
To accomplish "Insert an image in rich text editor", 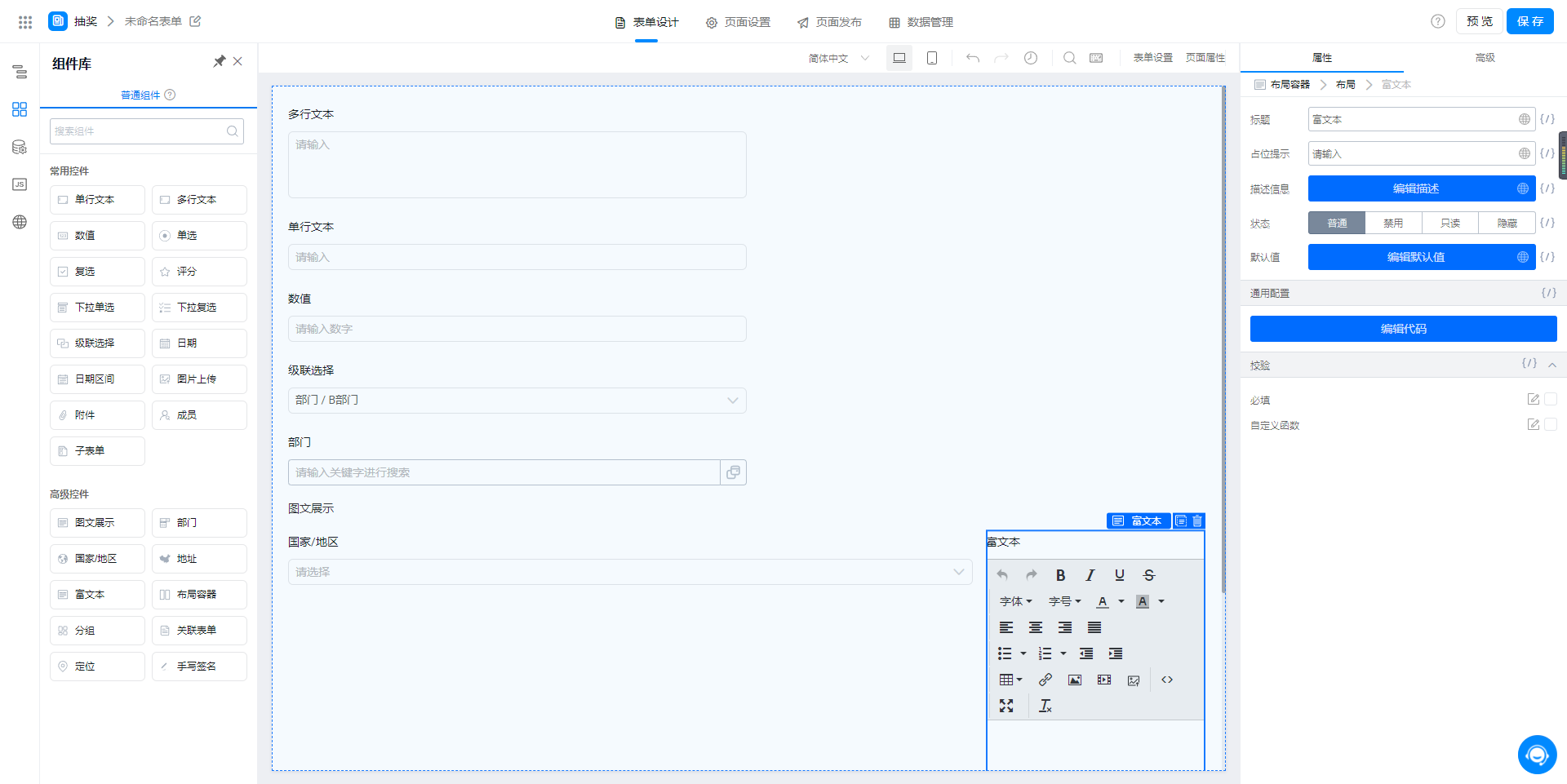I will coord(1075,680).
